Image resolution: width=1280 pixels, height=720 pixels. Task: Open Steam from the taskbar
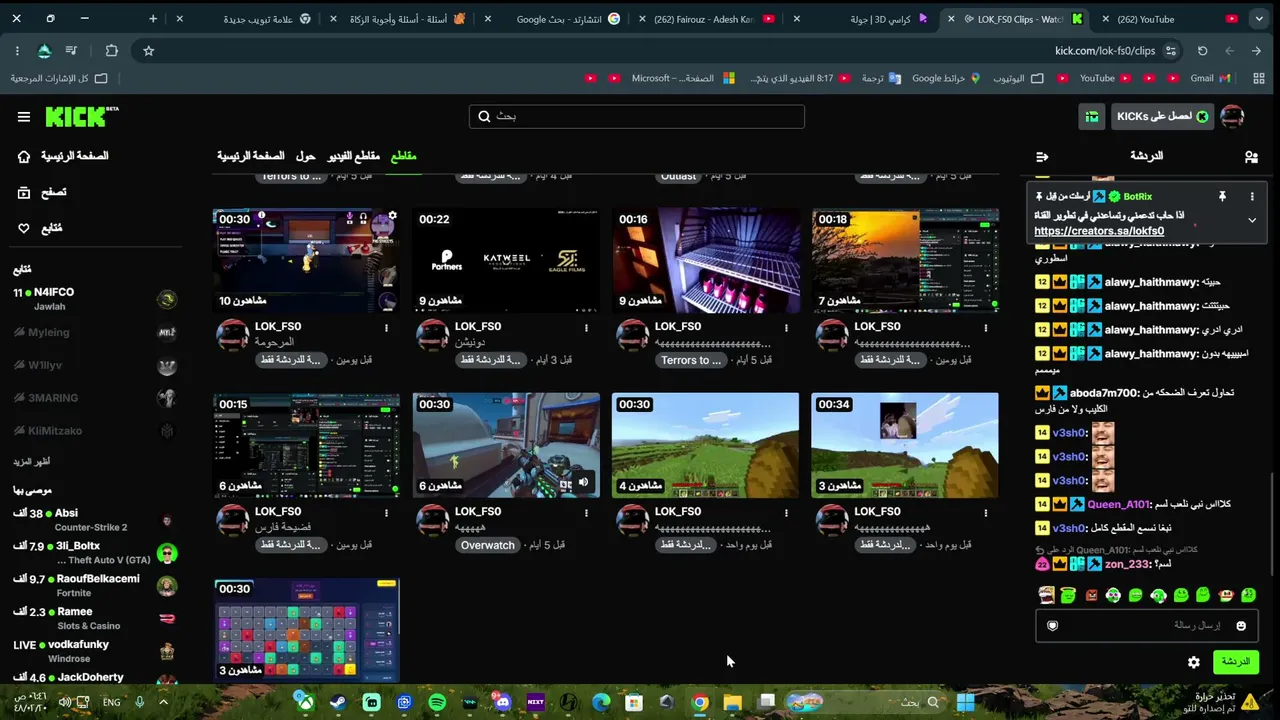tap(338, 702)
